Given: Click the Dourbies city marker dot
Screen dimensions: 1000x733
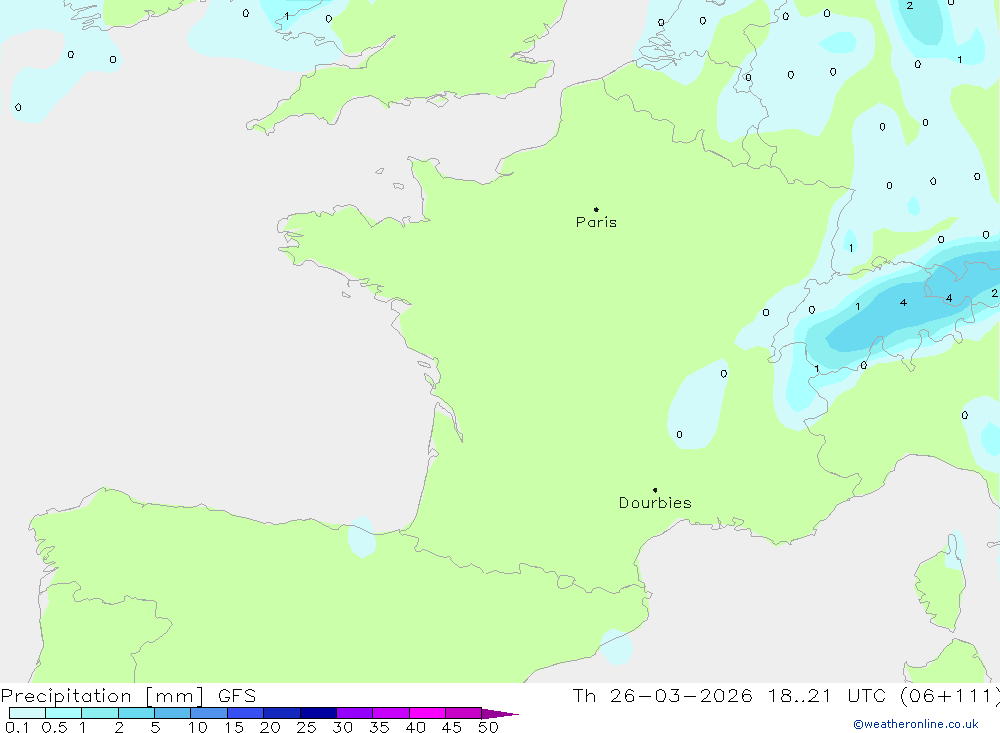Looking at the screenshot, I should 655,490.
